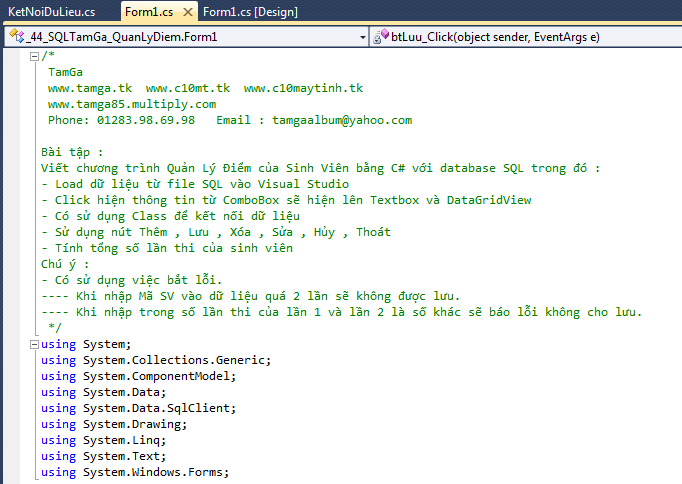
Task: Click 'Khi nhập Mã SV vào dữ liệu' line
Action: pyautogui.click(x=251, y=297)
